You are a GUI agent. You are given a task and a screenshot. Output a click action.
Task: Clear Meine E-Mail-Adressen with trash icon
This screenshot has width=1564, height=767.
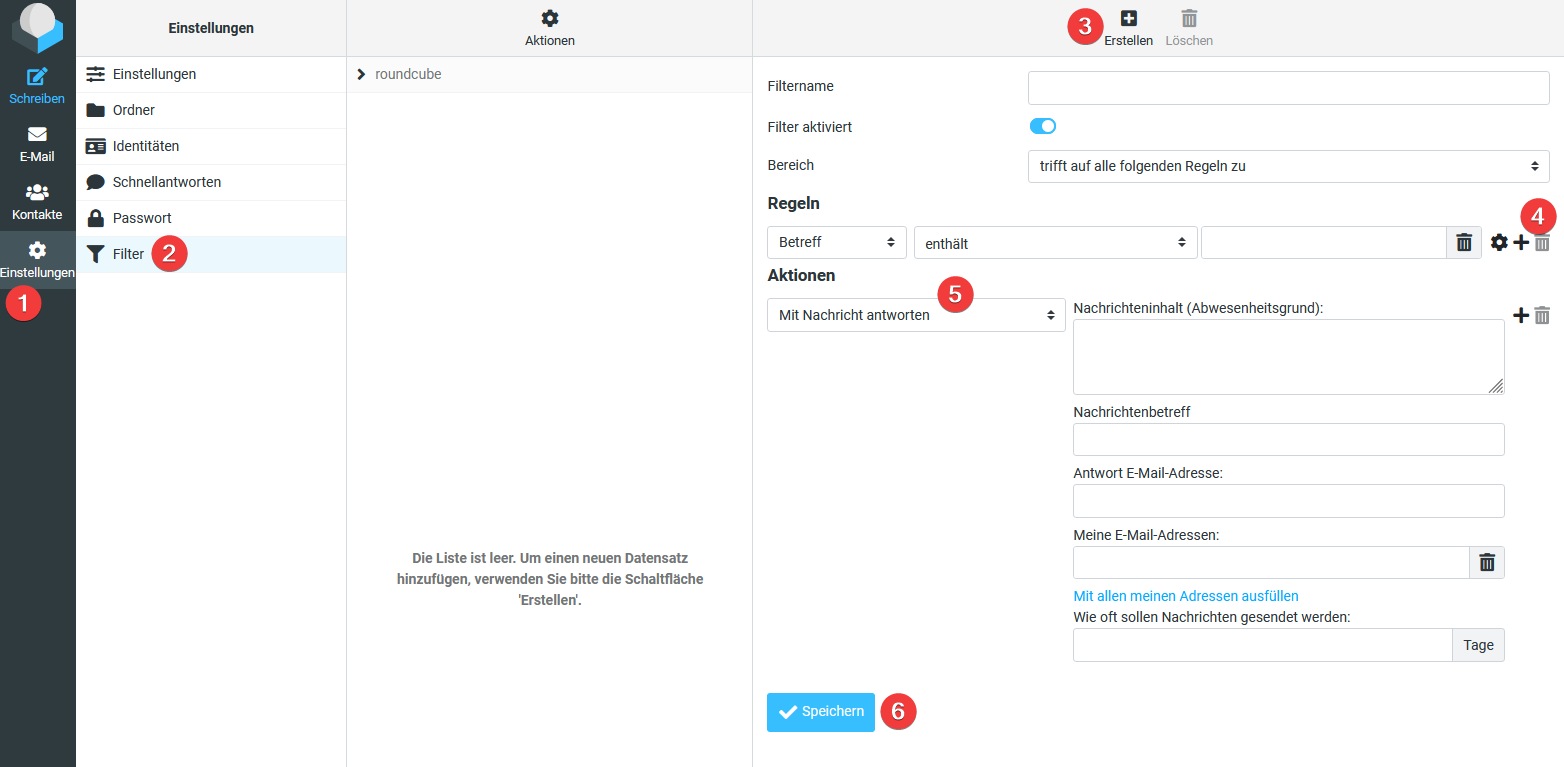tap(1486, 563)
